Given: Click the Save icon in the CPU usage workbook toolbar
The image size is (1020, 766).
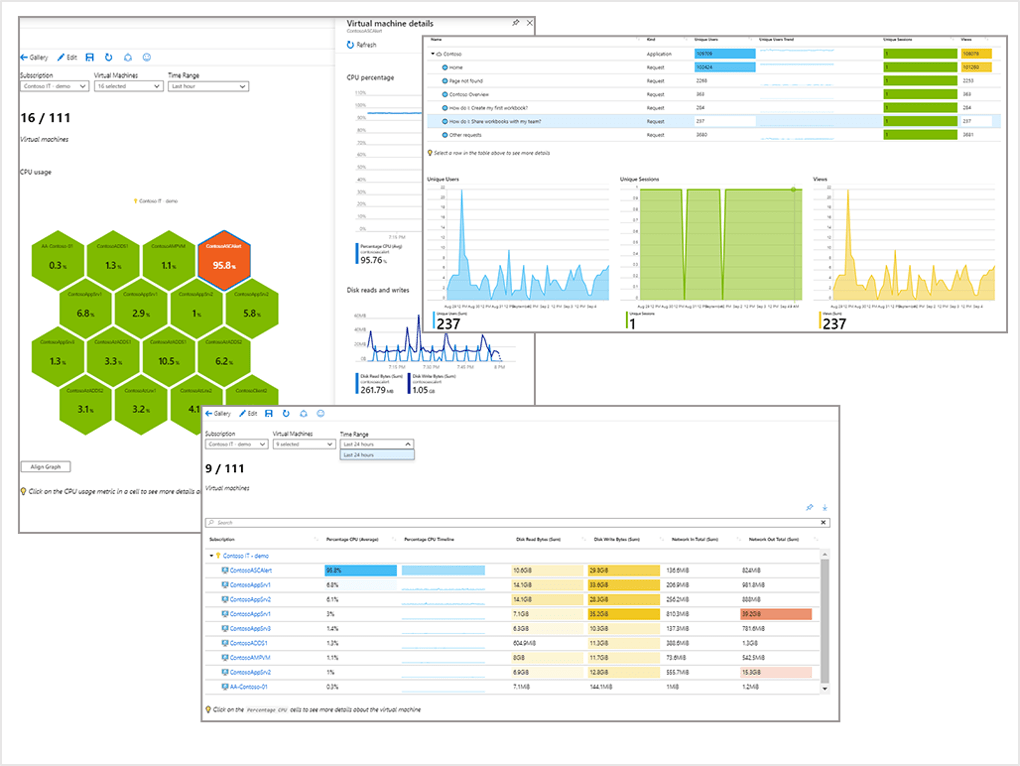Looking at the screenshot, I should point(90,57).
